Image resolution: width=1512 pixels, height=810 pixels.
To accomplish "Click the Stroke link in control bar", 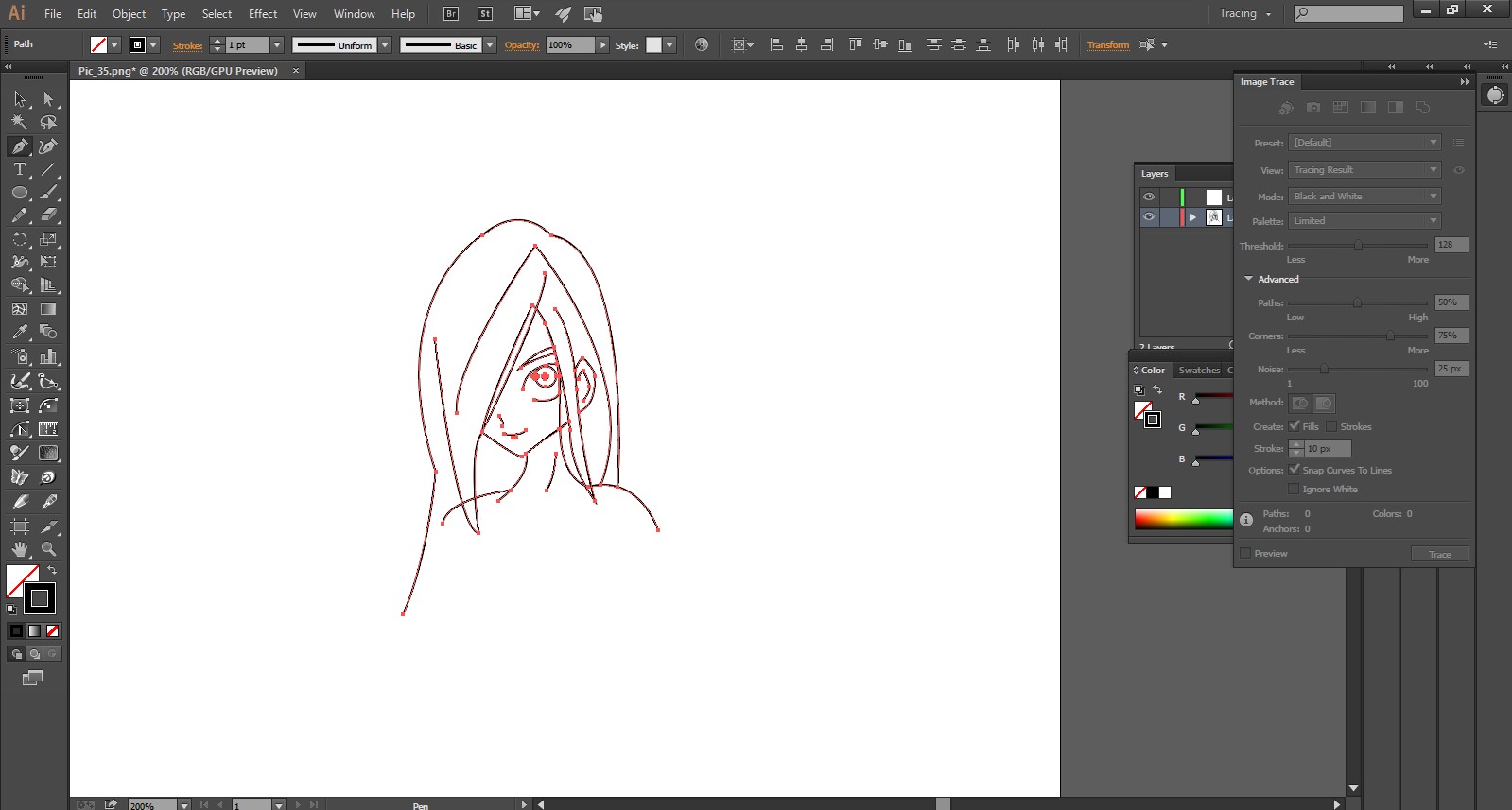I will click(187, 45).
